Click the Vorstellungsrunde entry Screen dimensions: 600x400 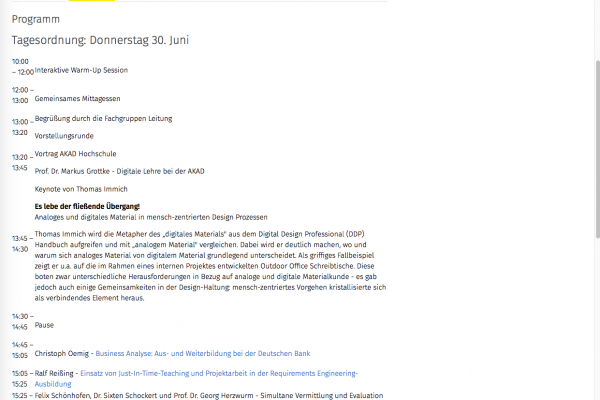[63, 134]
